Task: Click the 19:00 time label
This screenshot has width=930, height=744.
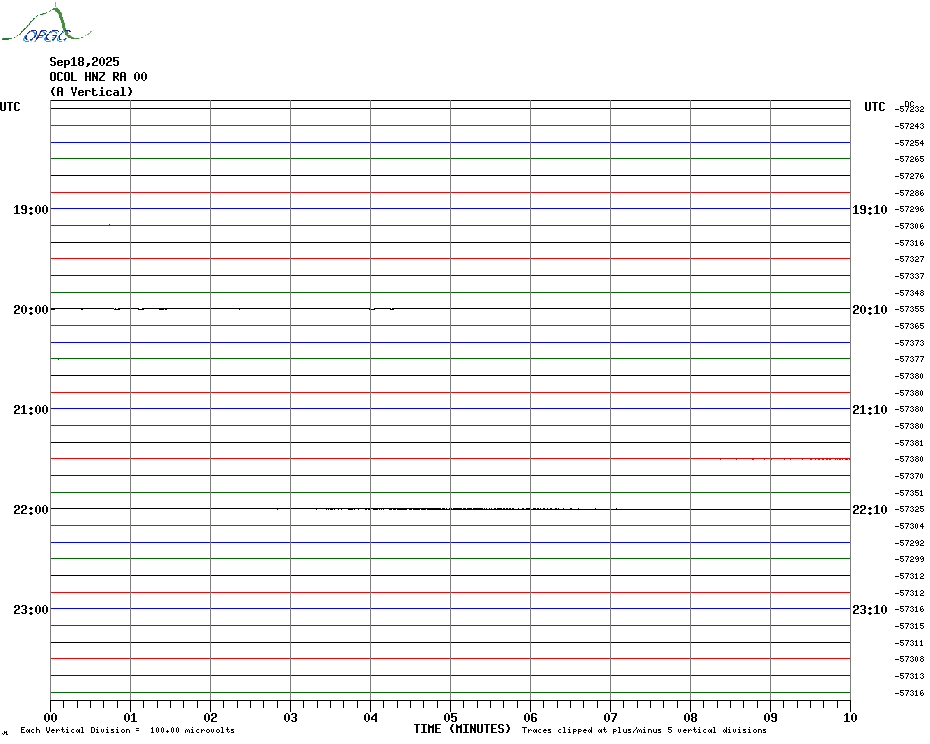Action: [x=31, y=209]
